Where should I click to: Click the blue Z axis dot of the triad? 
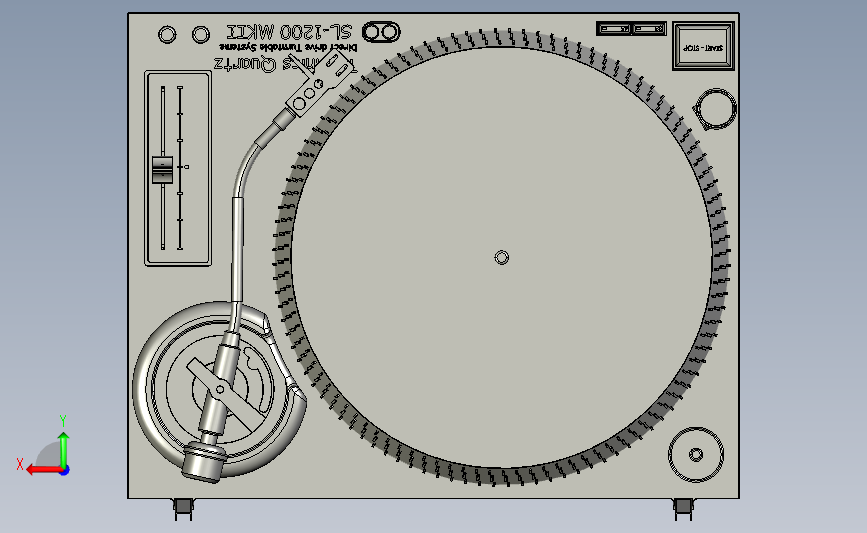pyautogui.click(x=65, y=471)
